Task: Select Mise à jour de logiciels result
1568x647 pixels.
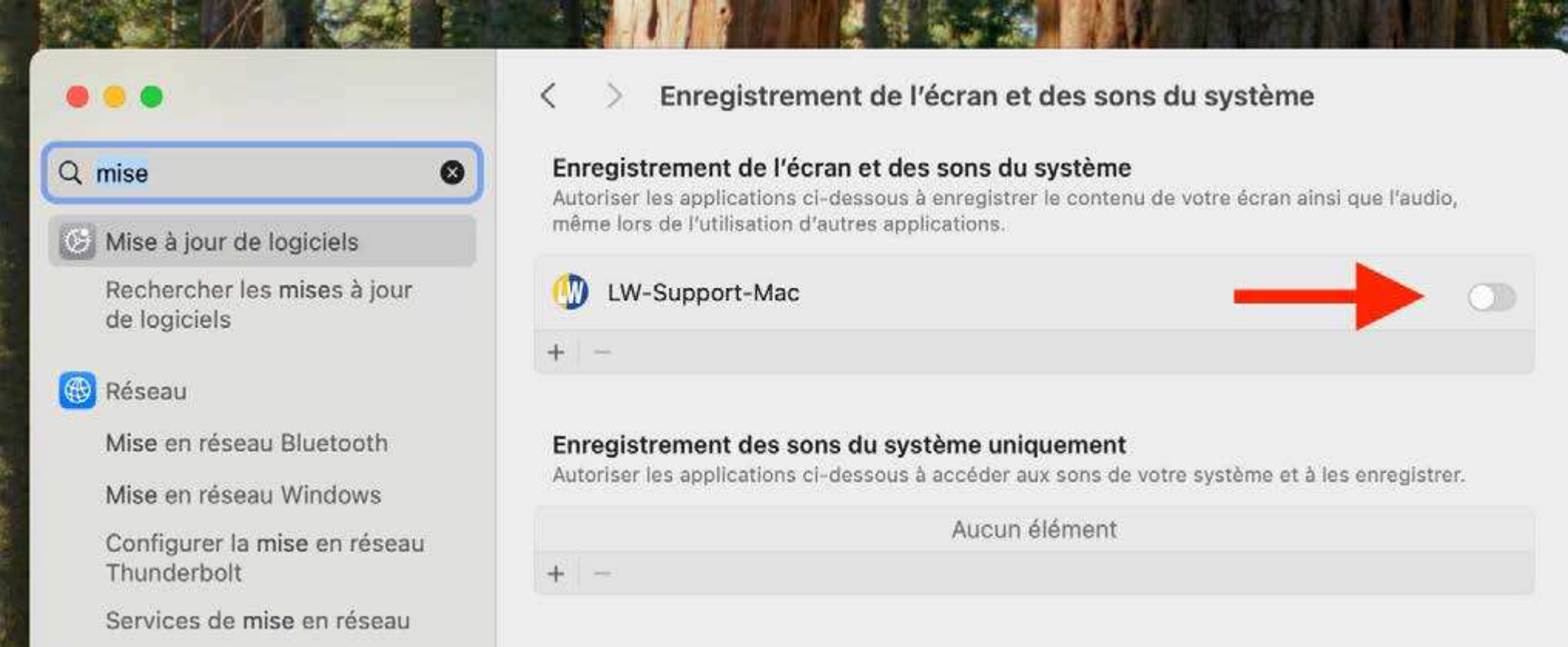Action: coord(231,242)
